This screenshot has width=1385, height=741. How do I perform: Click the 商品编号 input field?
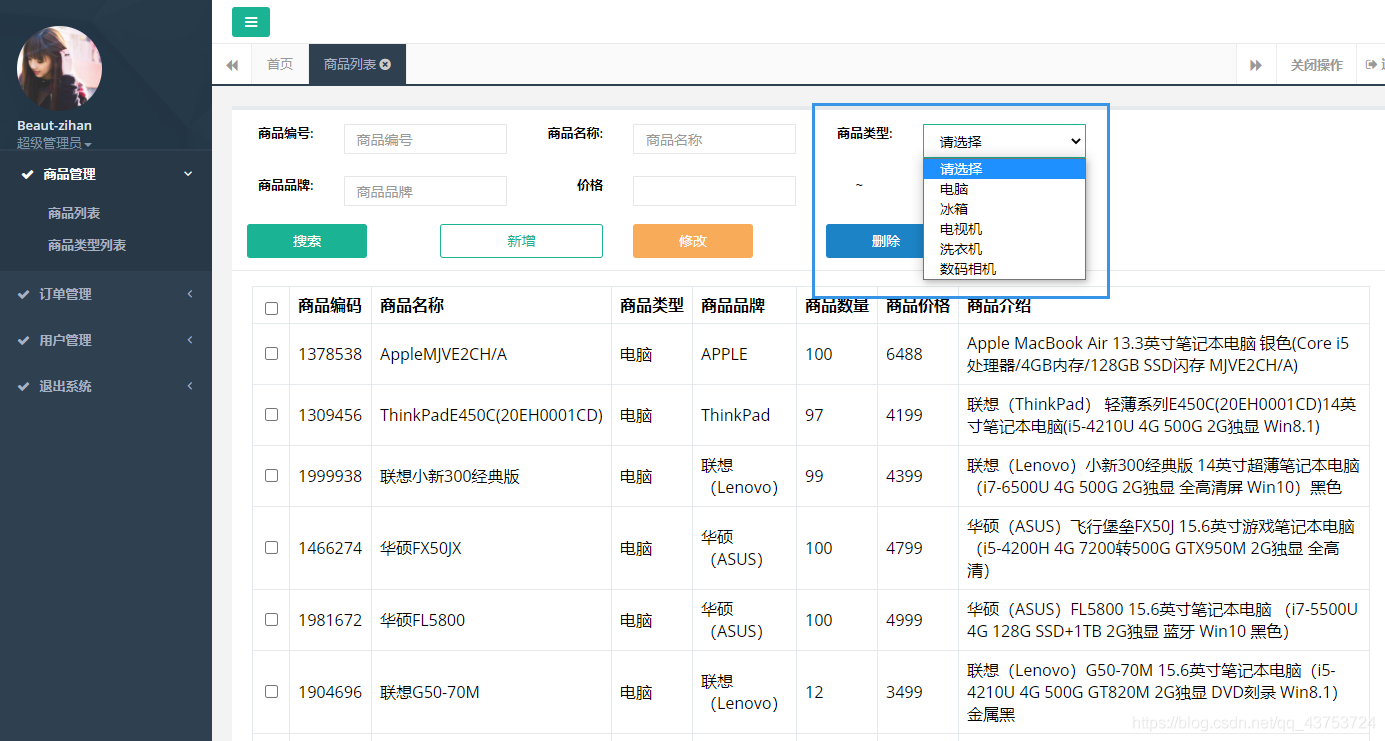click(x=425, y=140)
